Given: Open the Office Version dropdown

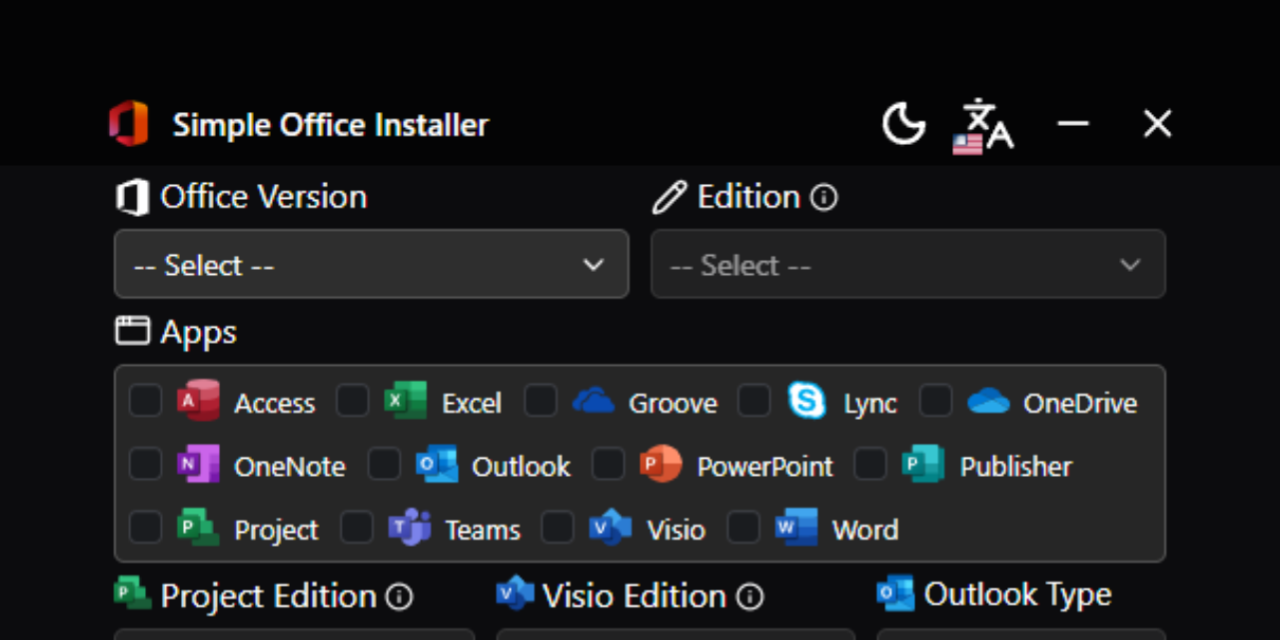Looking at the screenshot, I should pos(371,264).
